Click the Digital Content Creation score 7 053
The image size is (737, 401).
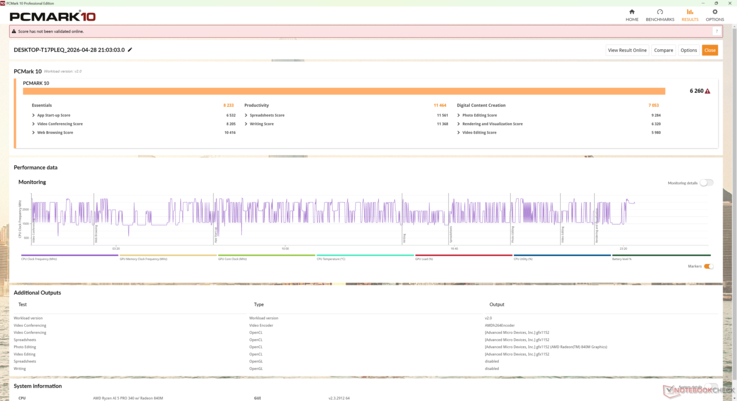[653, 105]
